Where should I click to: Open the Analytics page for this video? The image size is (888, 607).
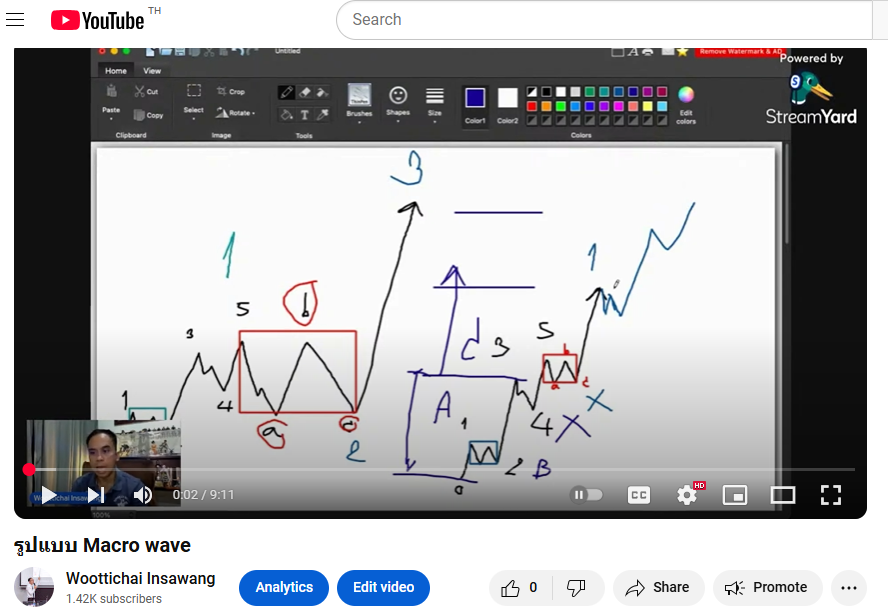point(284,587)
